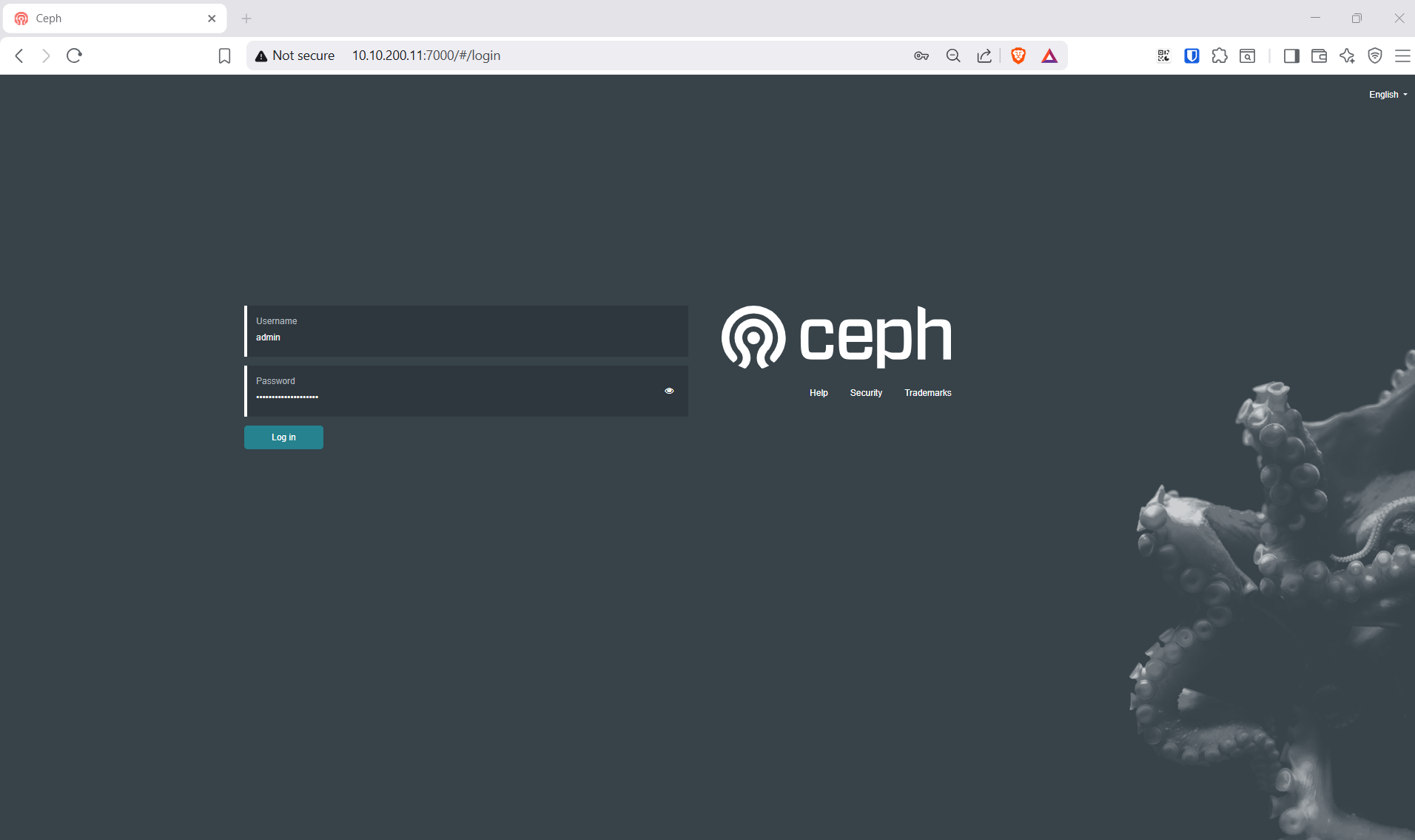The height and width of the screenshot is (840, 1415).
Task: Open a new browser tab
Action: click(x=246, y=19)
